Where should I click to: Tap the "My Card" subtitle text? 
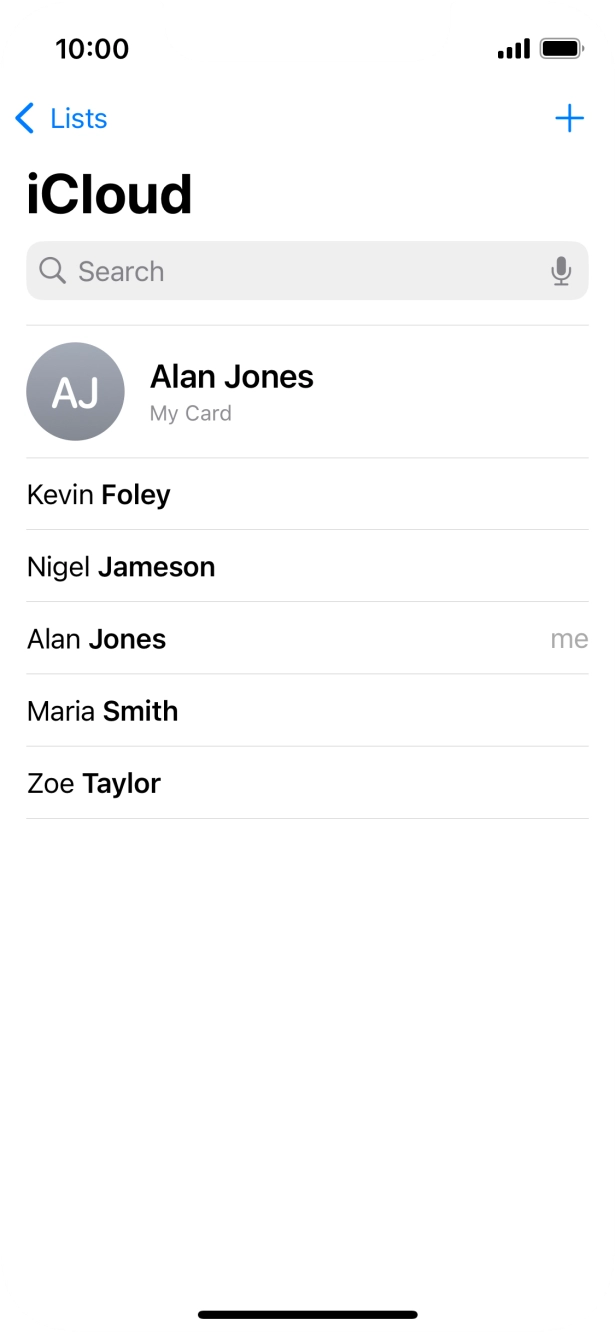point(190,413)
